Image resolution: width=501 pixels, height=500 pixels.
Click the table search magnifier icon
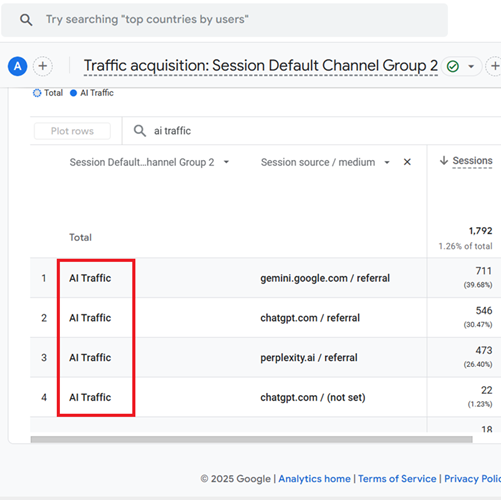point(140,131)
